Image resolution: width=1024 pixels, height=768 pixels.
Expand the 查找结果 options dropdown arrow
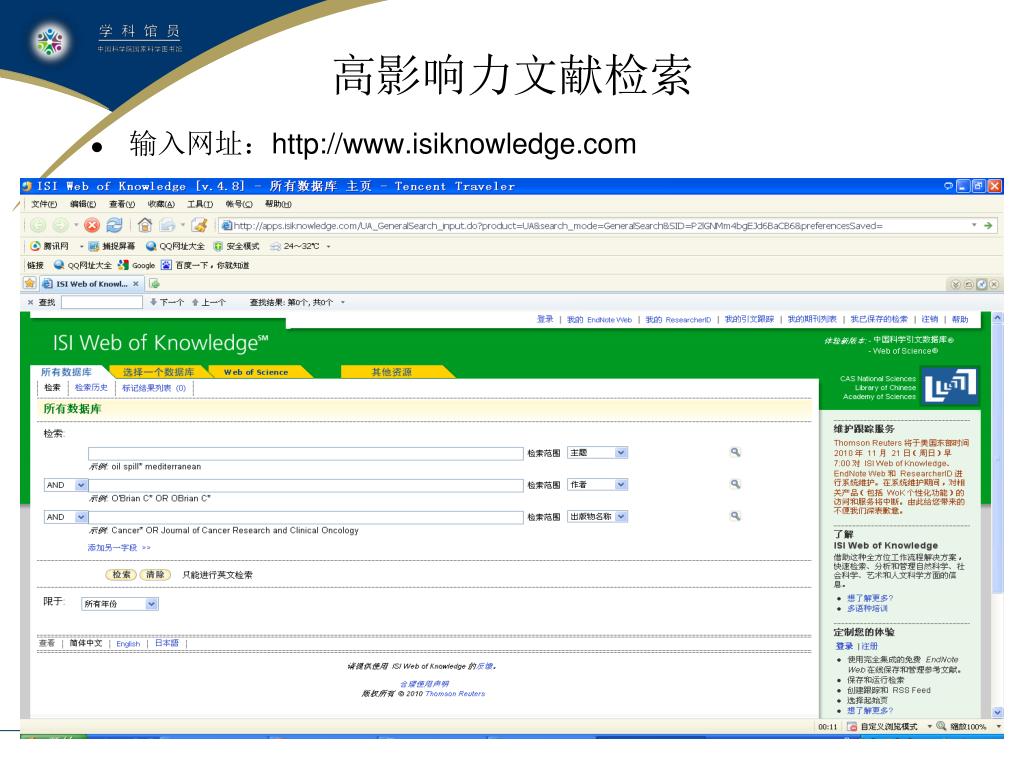(x=343, y=302)
